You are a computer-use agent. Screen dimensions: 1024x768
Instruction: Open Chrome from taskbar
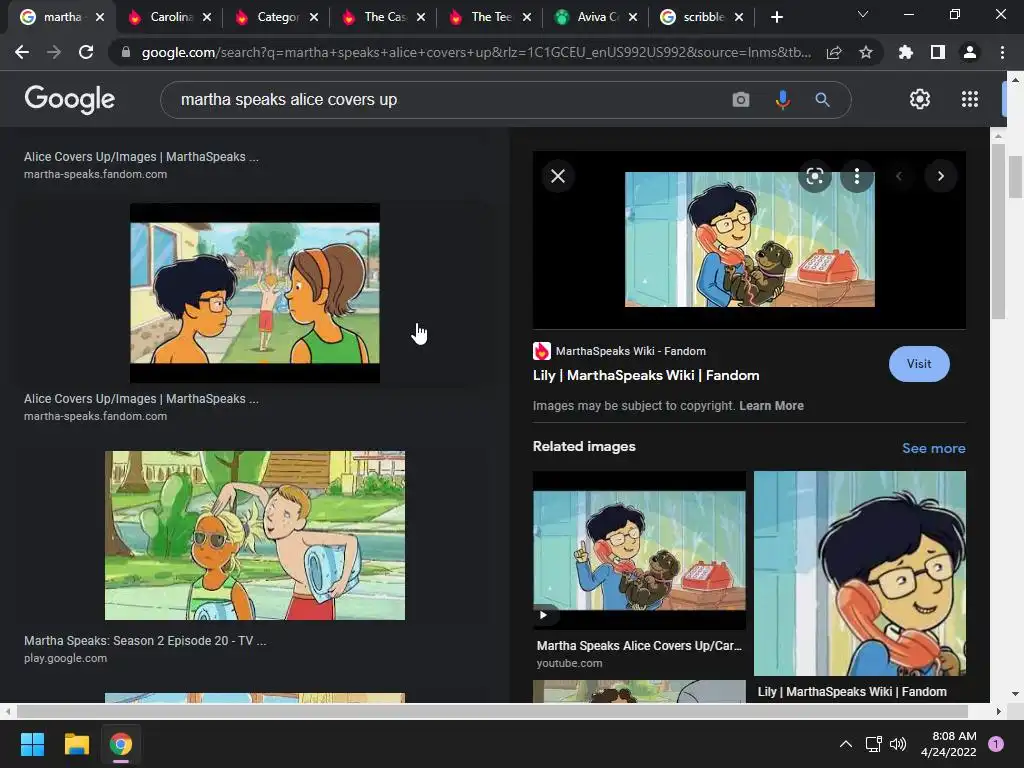[121, 744]
